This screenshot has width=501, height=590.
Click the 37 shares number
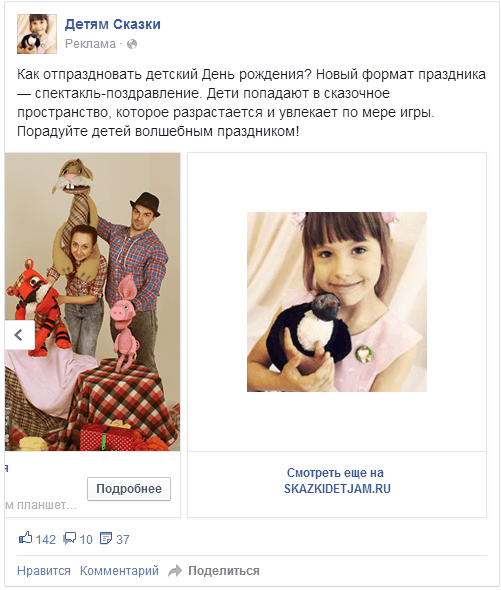click(x=123, y=540)
